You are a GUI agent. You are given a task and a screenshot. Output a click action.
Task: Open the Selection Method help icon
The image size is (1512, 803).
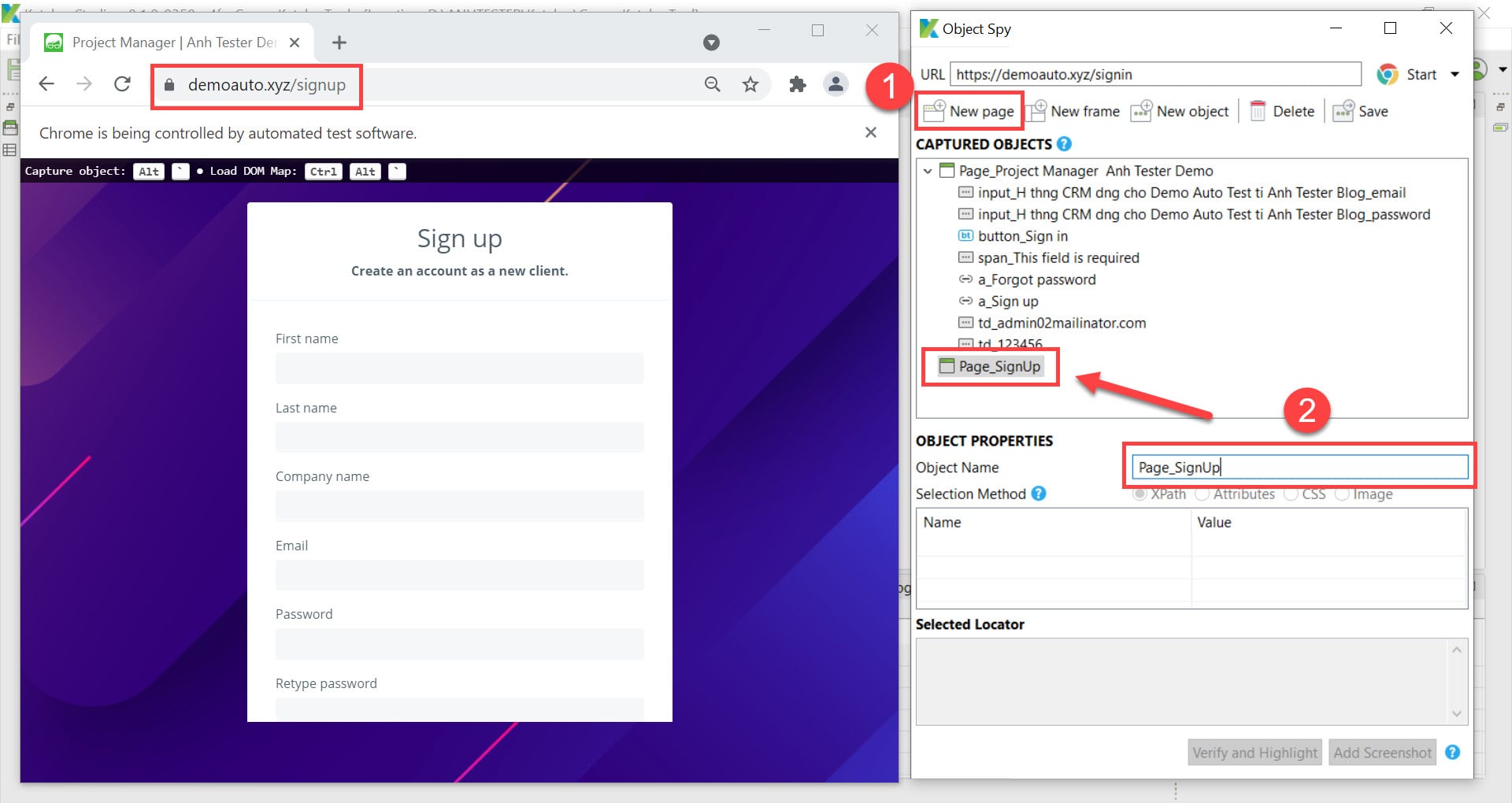[x=1039, y=494]
